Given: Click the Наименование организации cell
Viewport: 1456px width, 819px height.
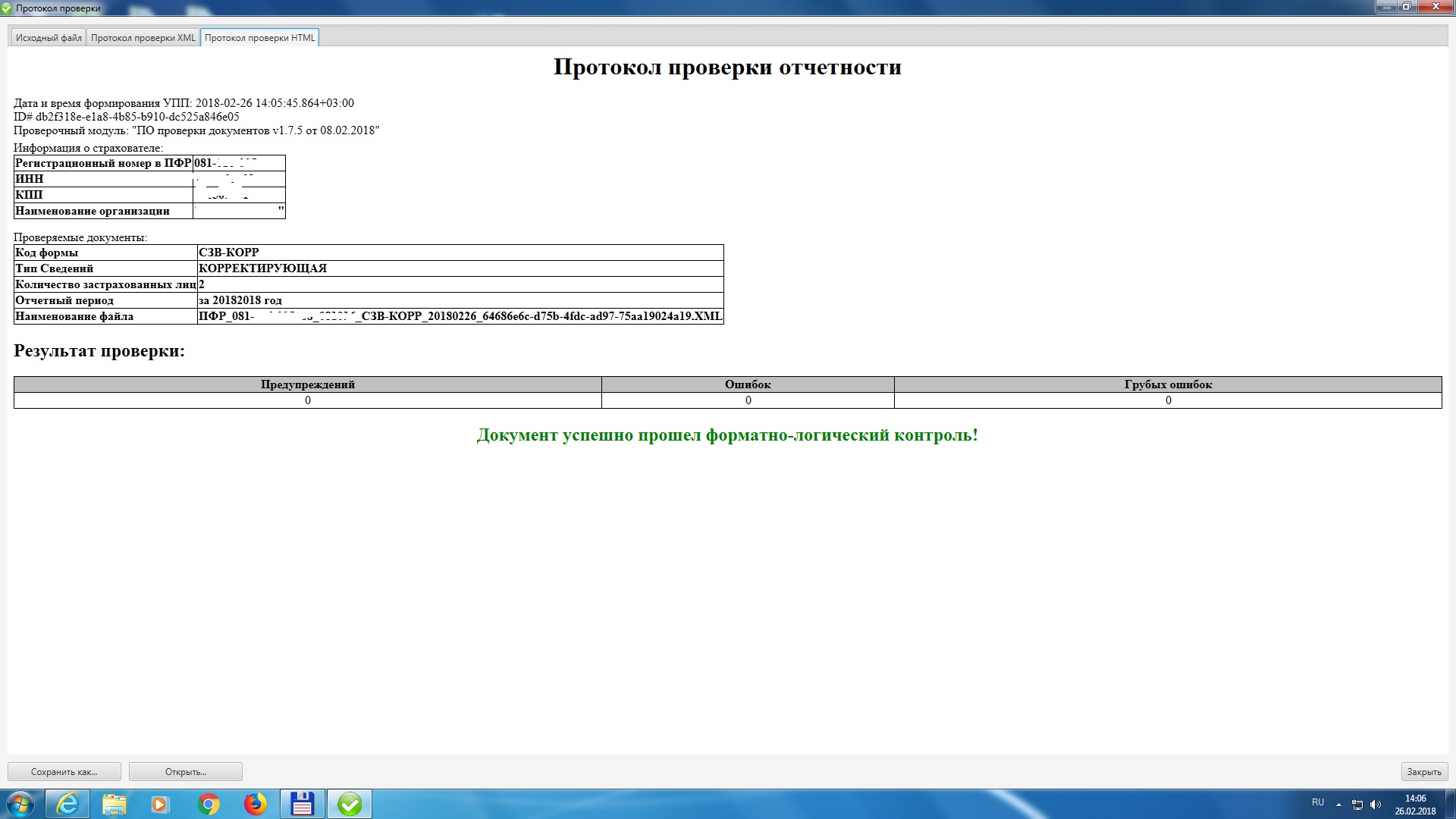Looking at the screenshot, I should [103, 211].
